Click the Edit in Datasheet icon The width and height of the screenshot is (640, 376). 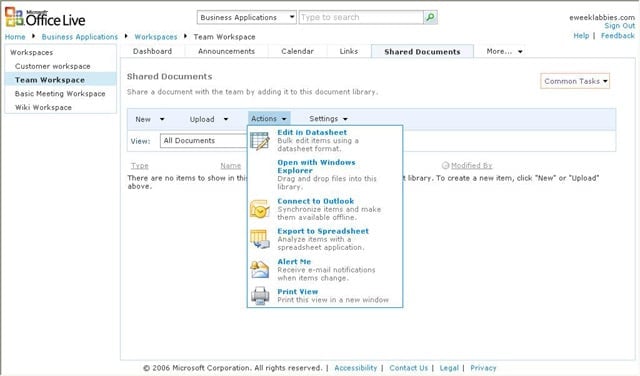point(260,141)
